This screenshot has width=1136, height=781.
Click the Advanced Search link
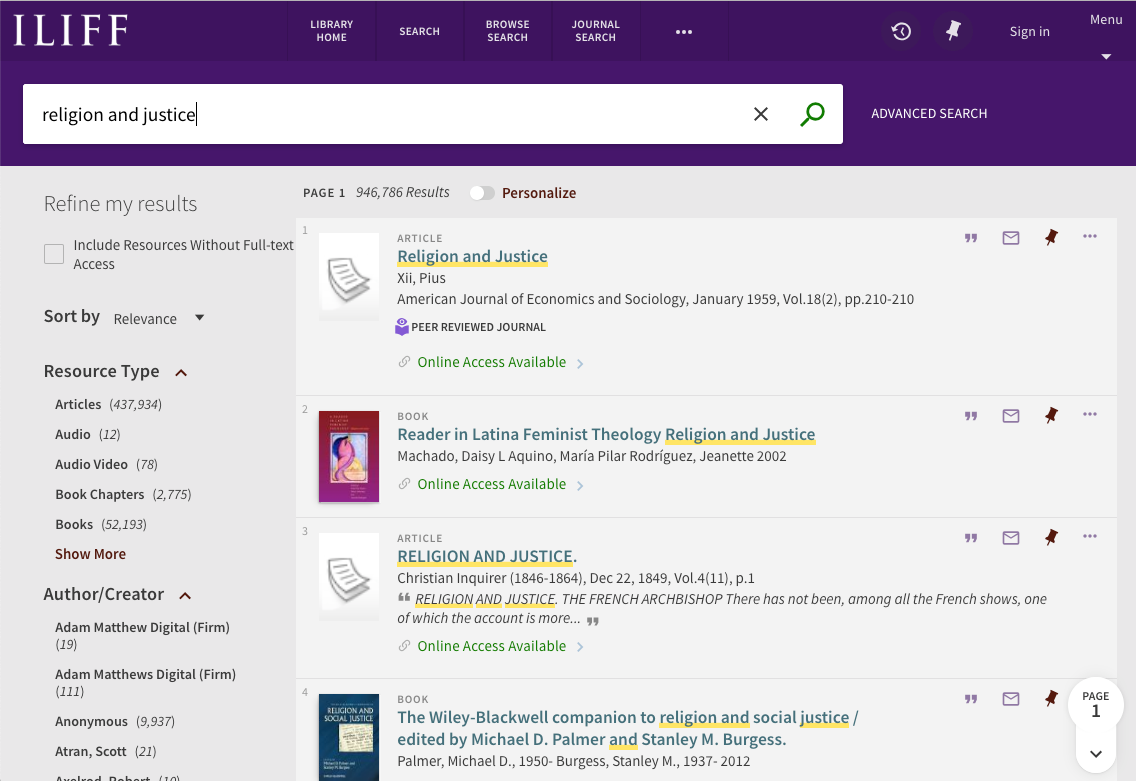929,114
